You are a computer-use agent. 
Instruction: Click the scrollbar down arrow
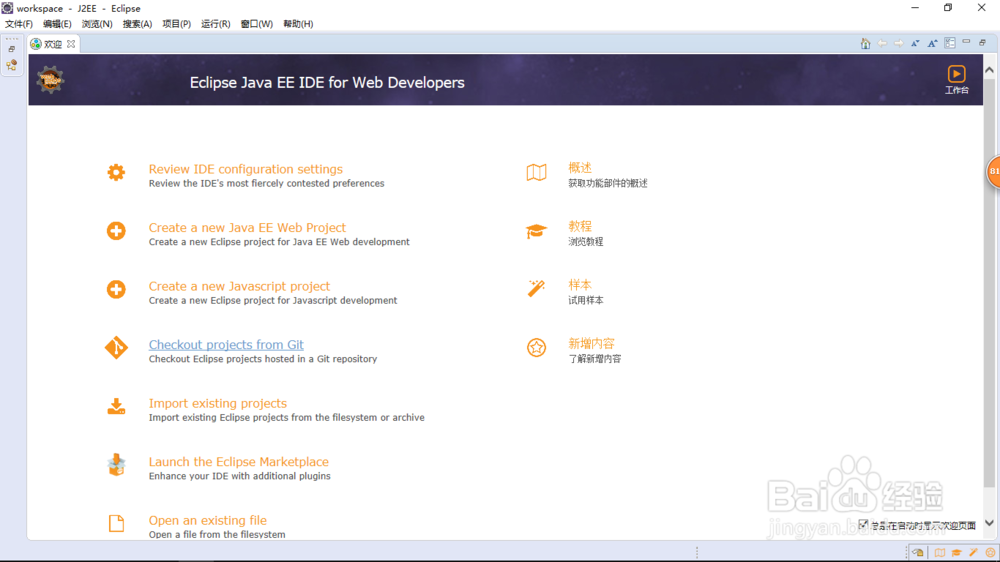[x=989, y=523]
